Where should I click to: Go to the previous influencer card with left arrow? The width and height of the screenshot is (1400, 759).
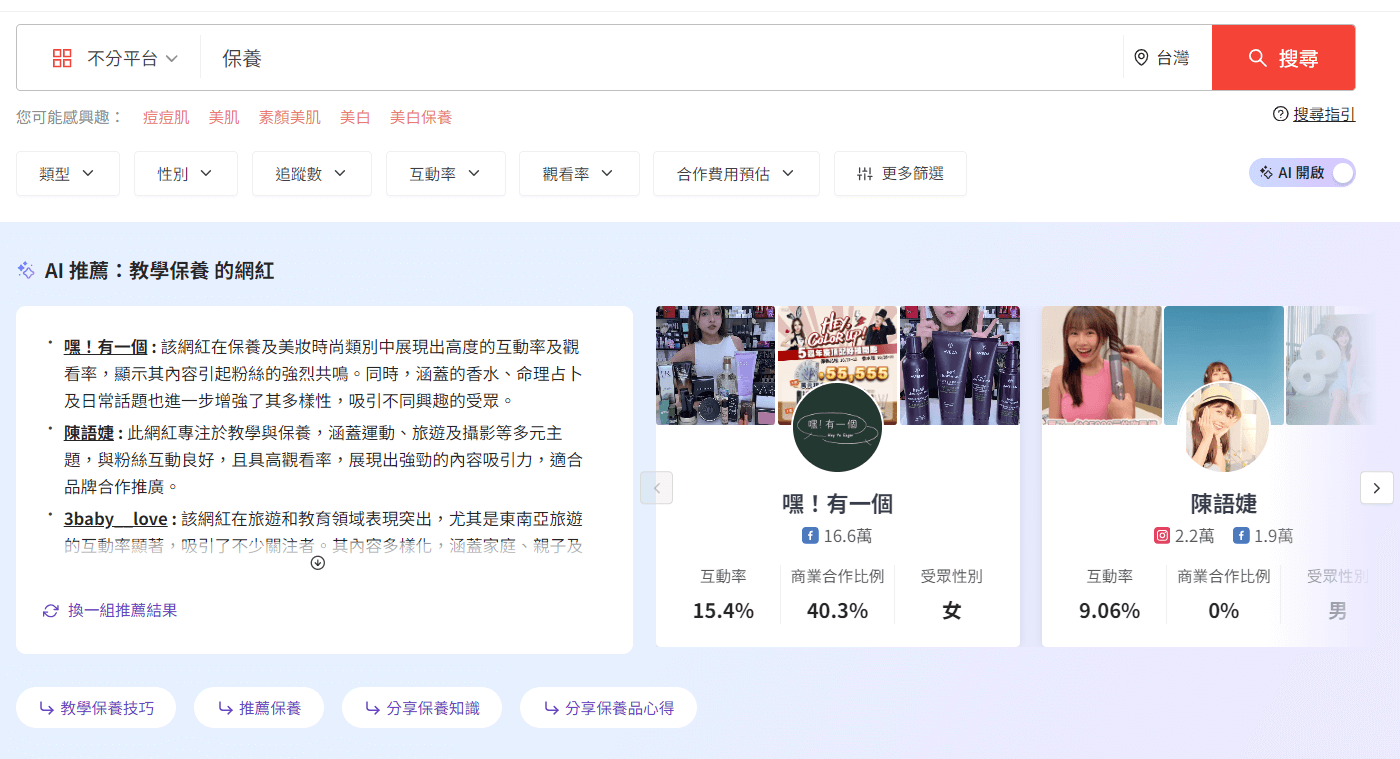click(657, 488)
